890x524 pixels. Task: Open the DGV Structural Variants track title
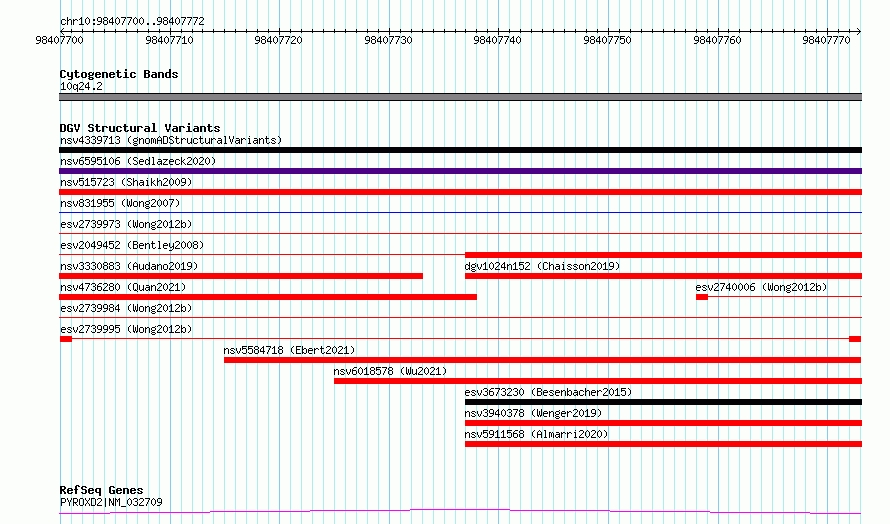click(x=140, y=128)
